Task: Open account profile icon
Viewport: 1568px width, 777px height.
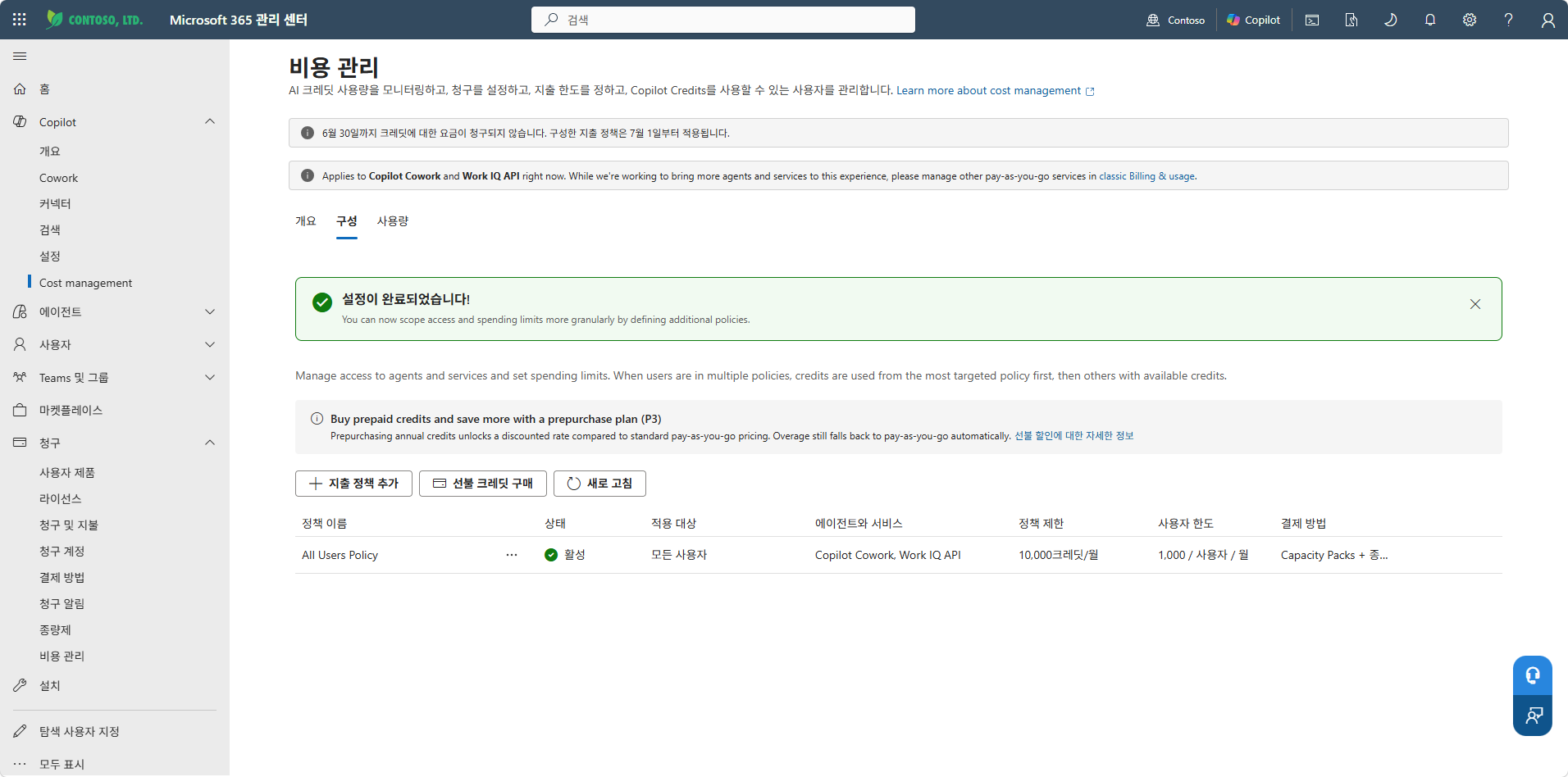Action: pos(1548,20)
